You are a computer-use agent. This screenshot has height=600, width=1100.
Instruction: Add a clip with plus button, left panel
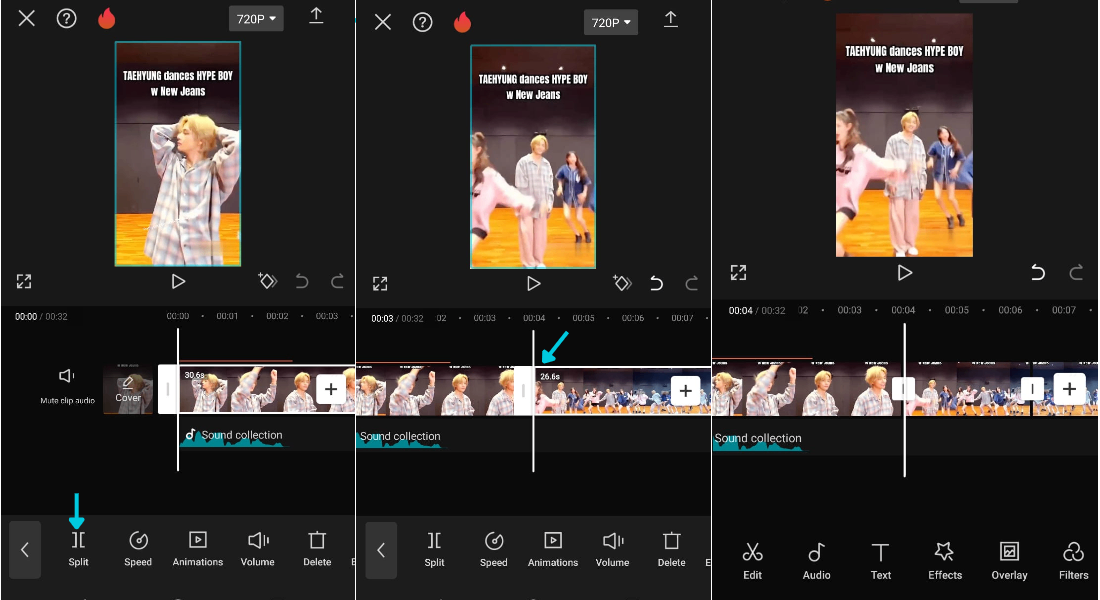pyautogui.click(x=330, y=389)
